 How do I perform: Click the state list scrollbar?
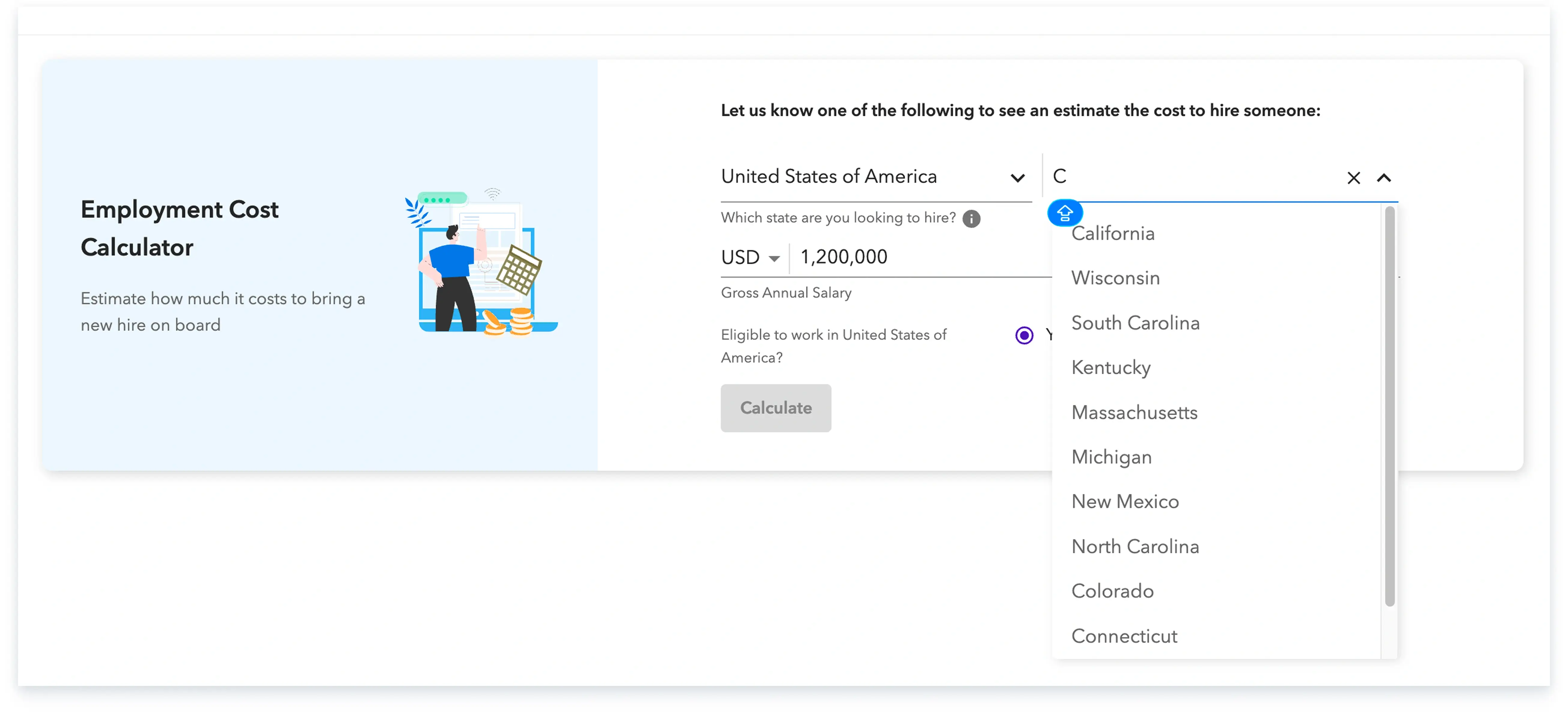tap(1389, 406)
